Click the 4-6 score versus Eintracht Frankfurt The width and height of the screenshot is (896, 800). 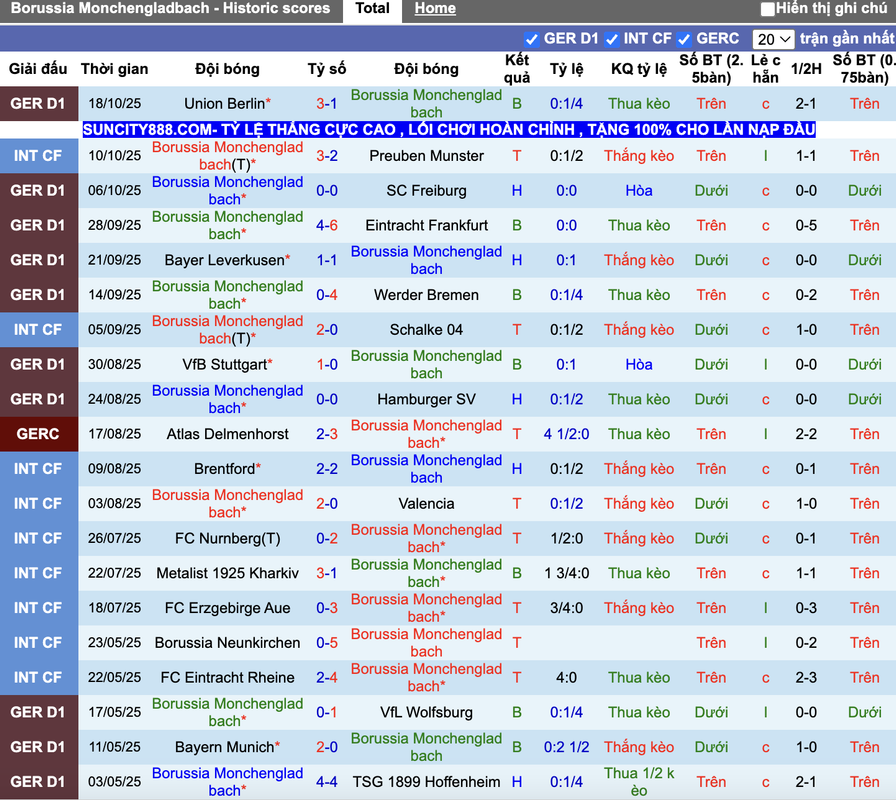point(327,226)
